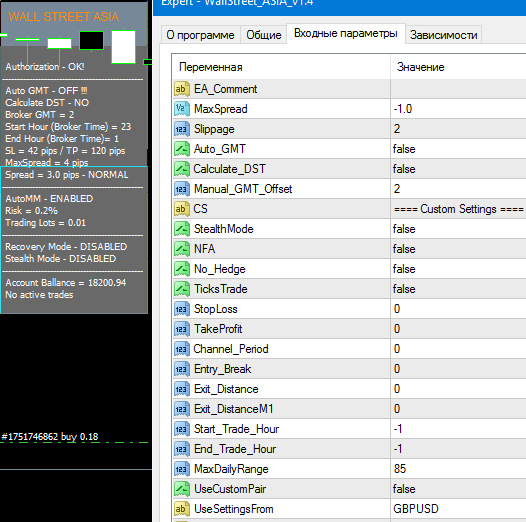The image size is (526, 522).
Task: Click the AutoMM - ENABLED text
Action: [x=49, y=199]
